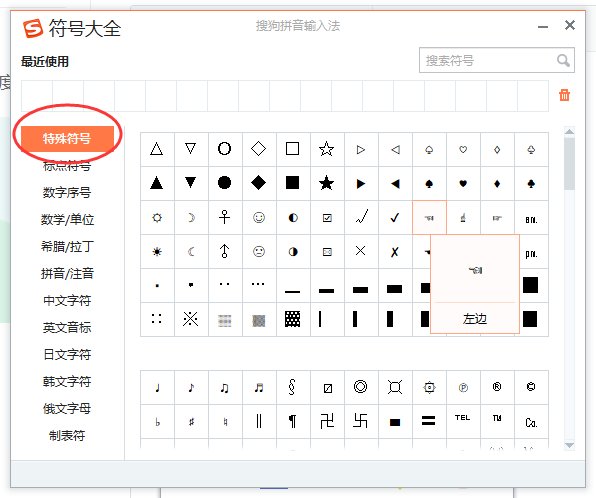Close the 符号大全 window

[x=570, y=25]
